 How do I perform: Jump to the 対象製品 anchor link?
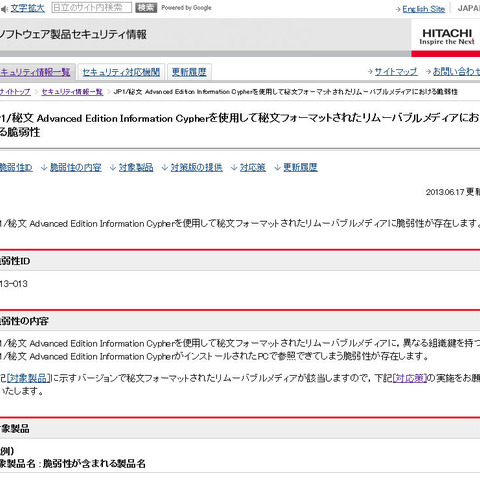[x=136, y=167]
